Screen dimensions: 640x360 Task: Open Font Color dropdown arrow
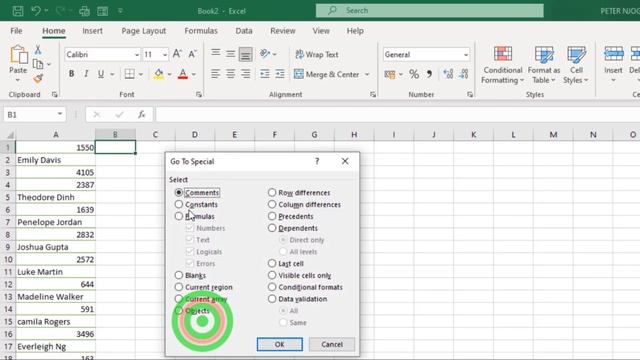coord(194,74)
